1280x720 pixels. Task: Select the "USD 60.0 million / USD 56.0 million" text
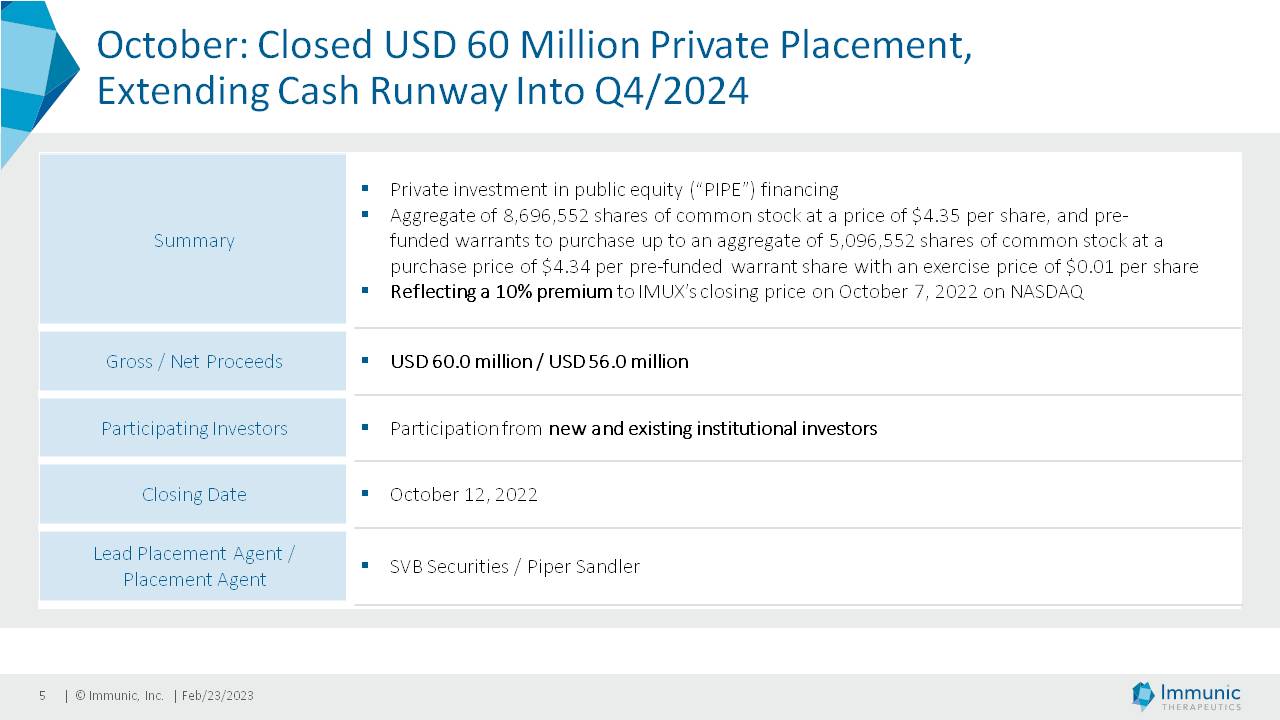pos(539,361)
